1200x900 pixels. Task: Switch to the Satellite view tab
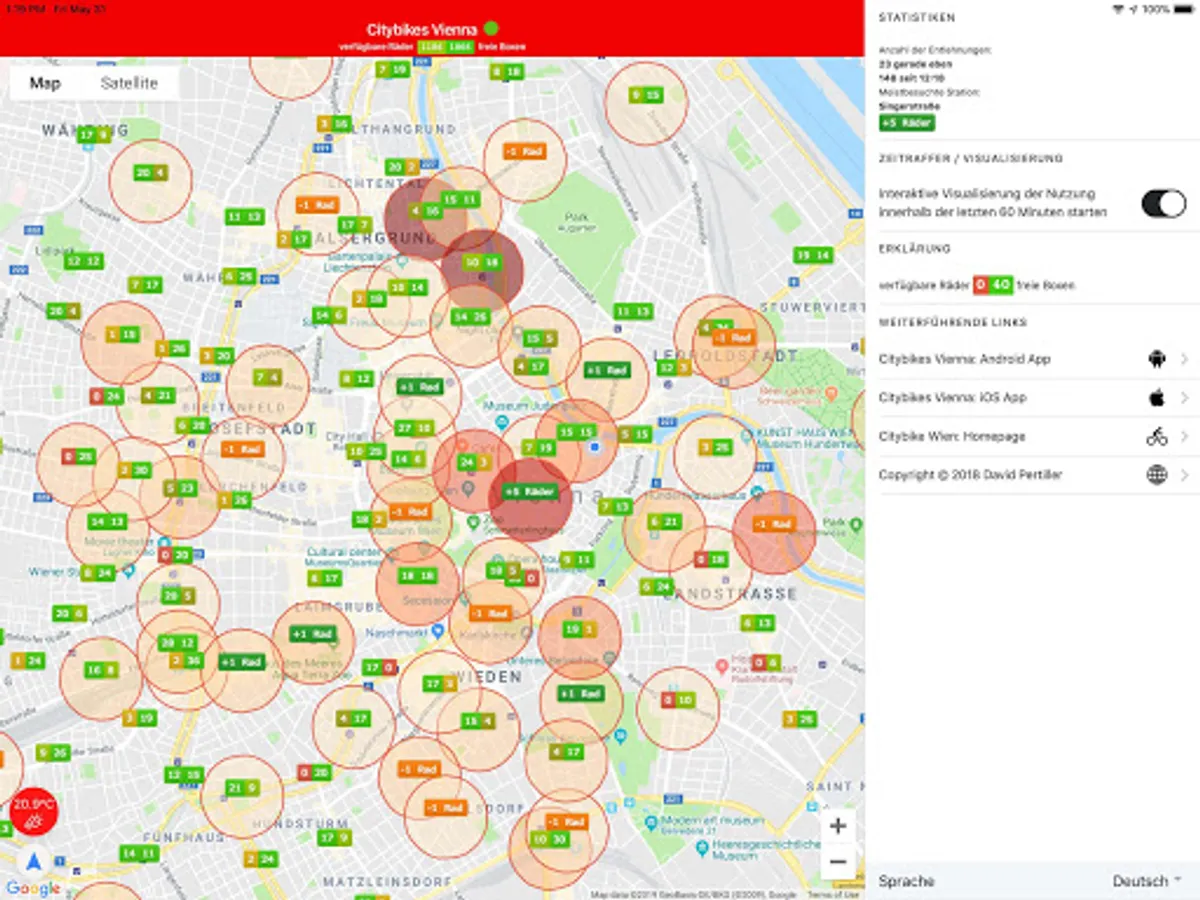[129, 83]
